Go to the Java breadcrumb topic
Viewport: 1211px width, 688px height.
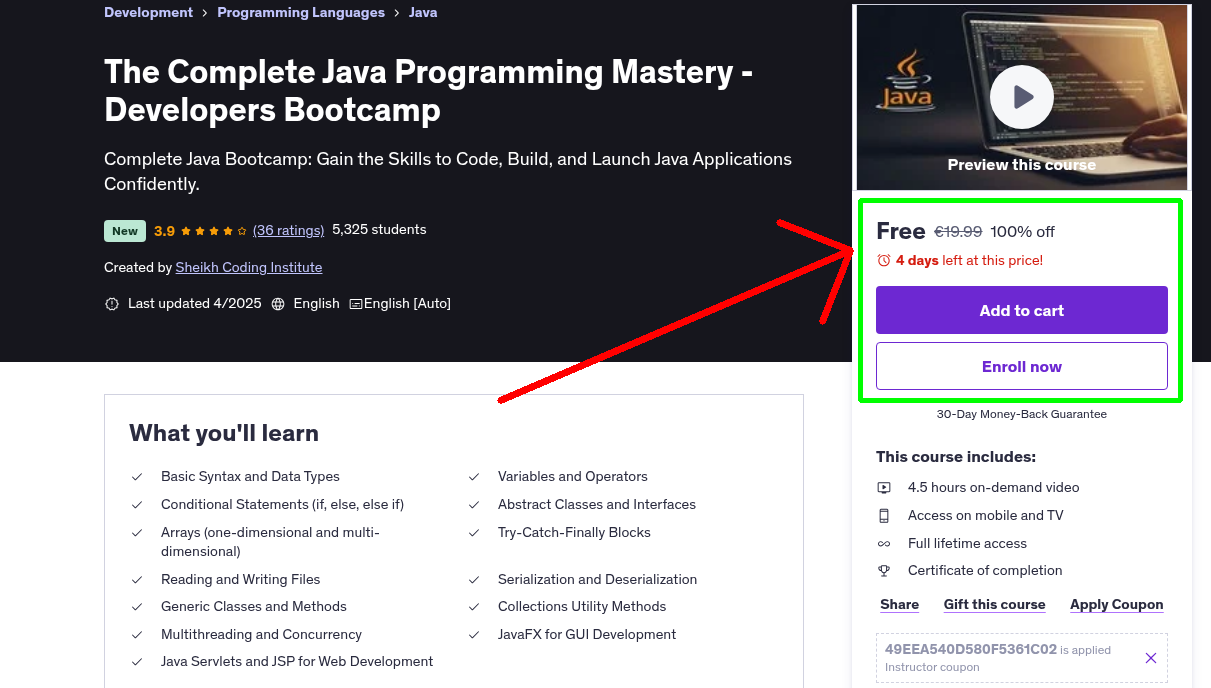[423, 13]
